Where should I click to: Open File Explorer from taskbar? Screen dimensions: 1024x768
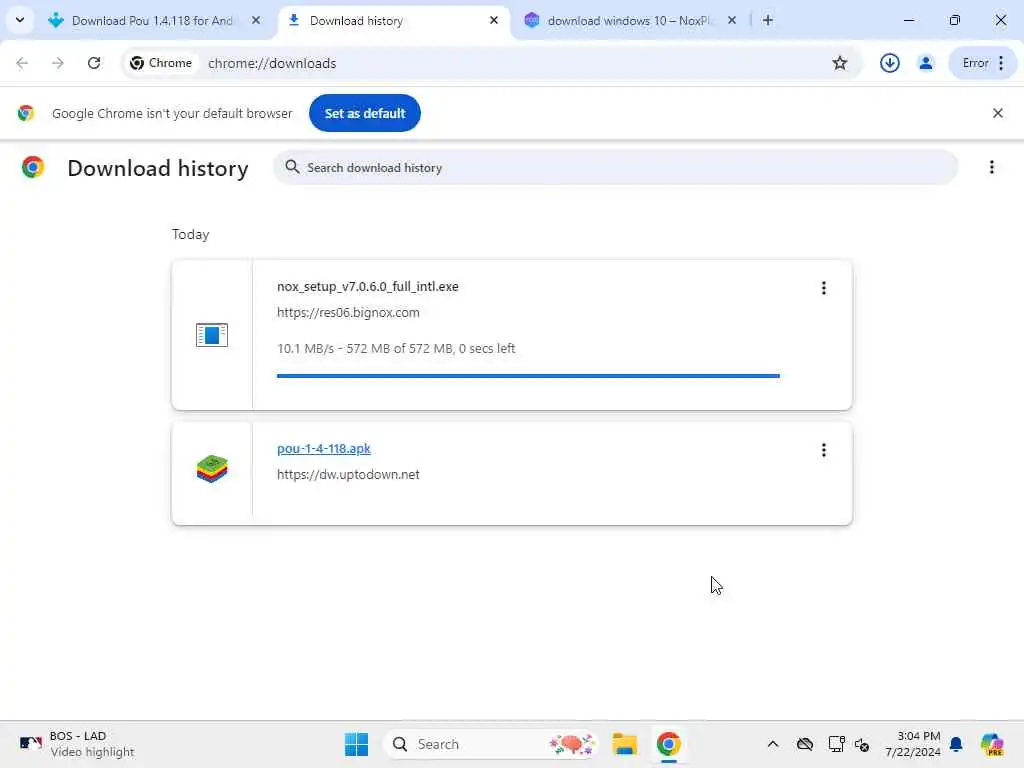pyautogui.click(x=624, y=744)
